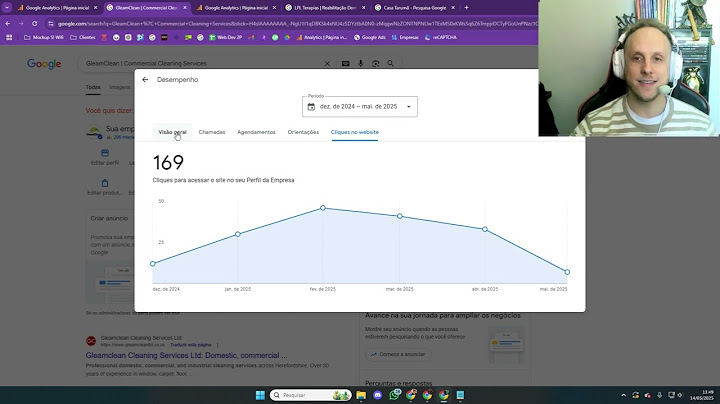Viewport: 720px width, 404px height.
Task: Open the teal notepad app on the taskbar
Action: pyautogui.click(x=460, y=395)
